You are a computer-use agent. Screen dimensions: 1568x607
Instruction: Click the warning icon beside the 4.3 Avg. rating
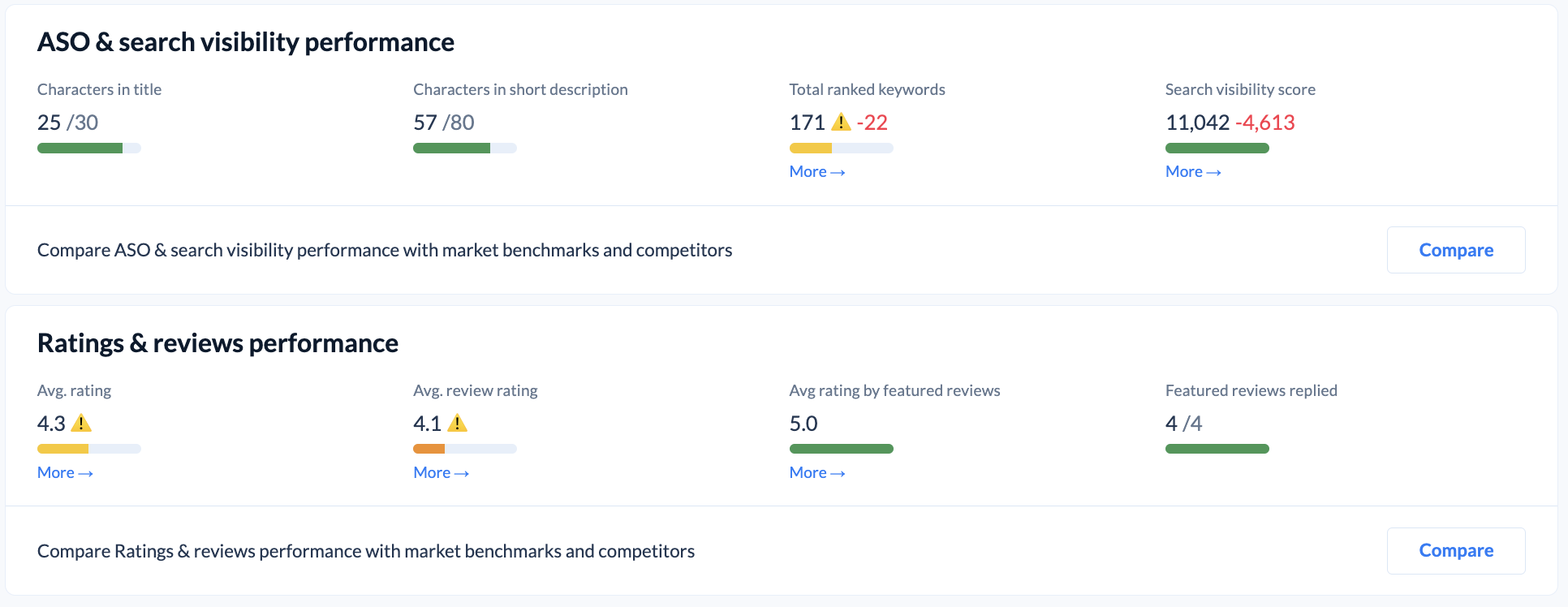81,423
